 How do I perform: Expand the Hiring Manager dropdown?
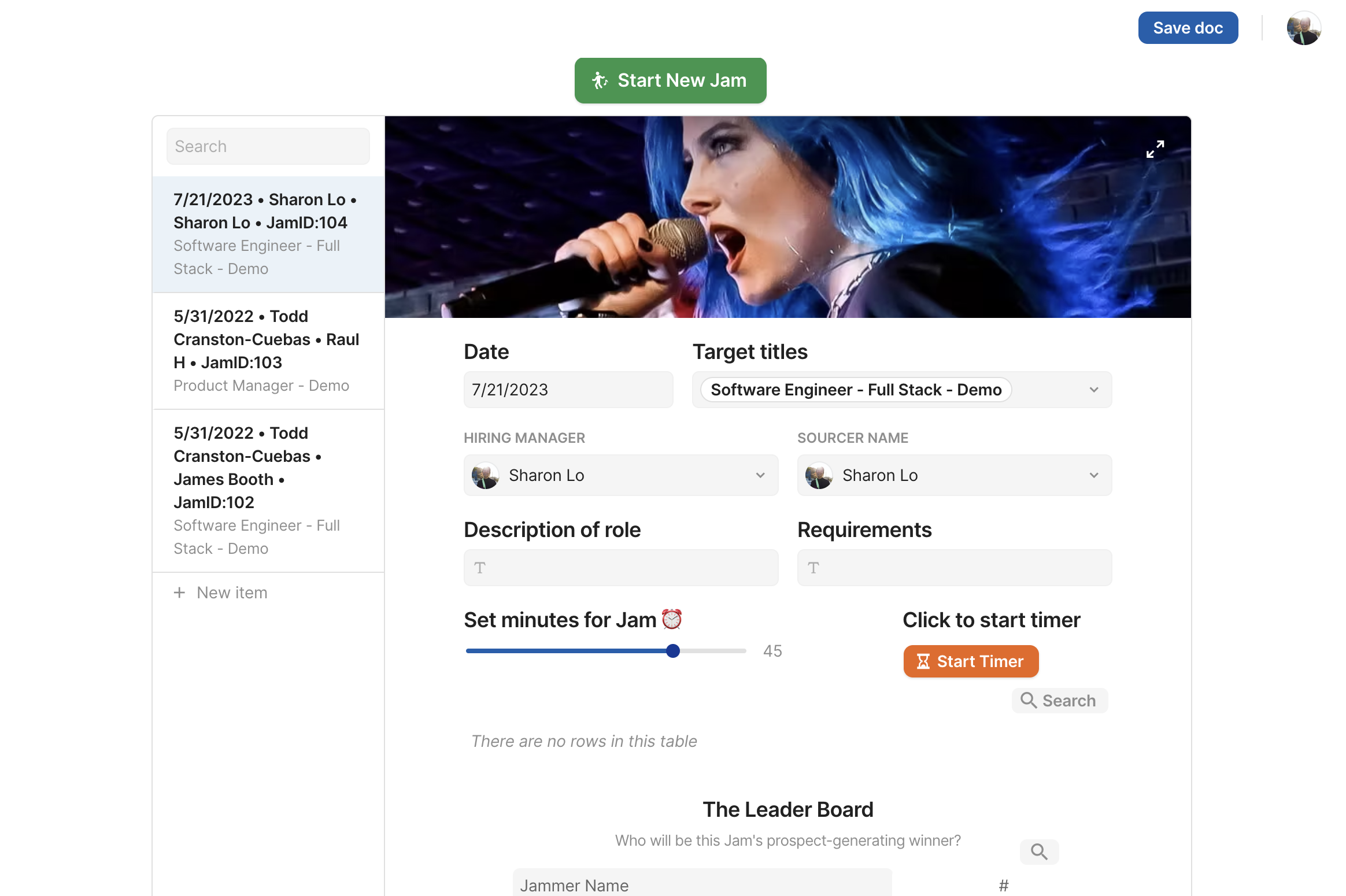coord(760,475)
